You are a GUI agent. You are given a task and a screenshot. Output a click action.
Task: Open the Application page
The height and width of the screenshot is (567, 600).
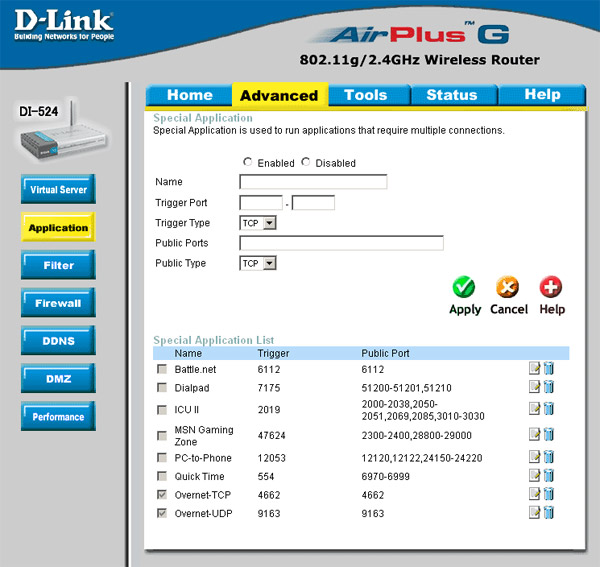pos(58,227)
